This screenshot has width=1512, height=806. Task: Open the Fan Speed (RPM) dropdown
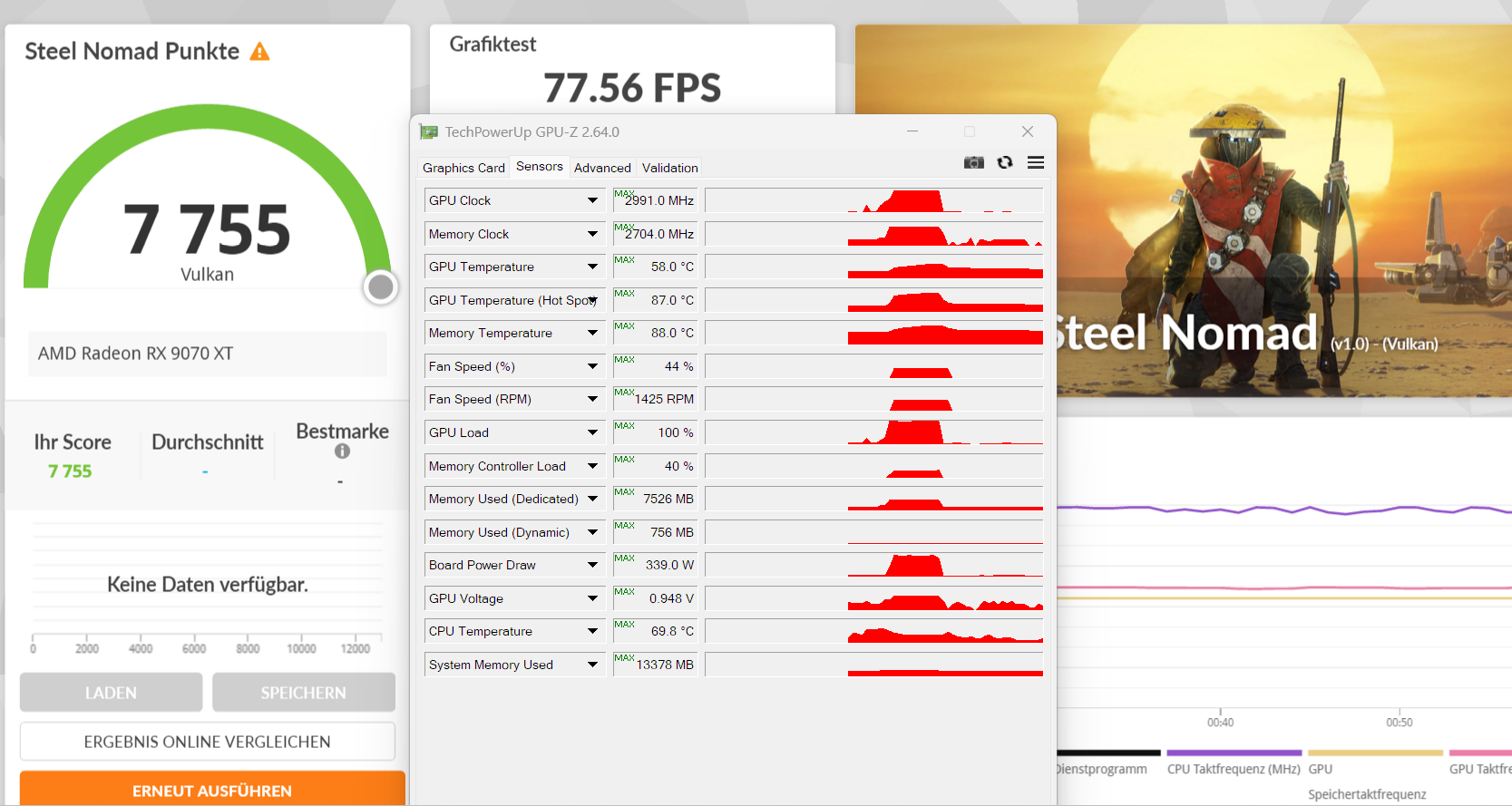pyautogui.click(x=592, y=399)
